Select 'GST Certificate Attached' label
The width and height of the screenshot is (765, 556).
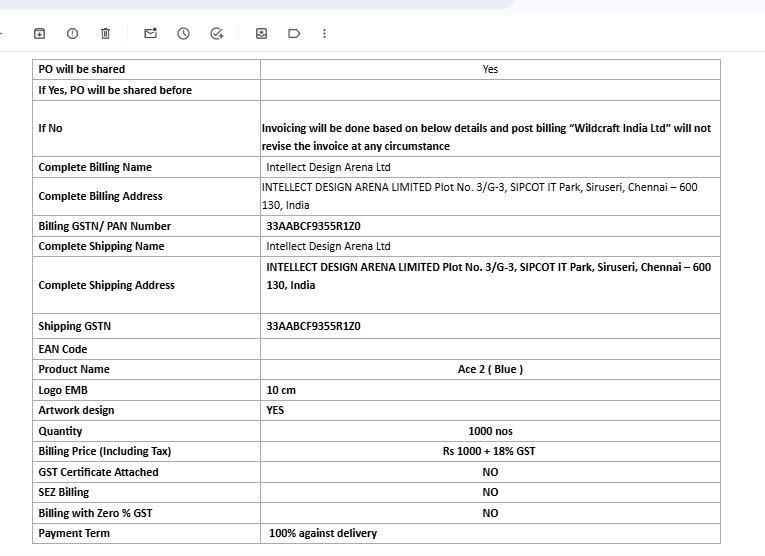[x=99, y=472]
